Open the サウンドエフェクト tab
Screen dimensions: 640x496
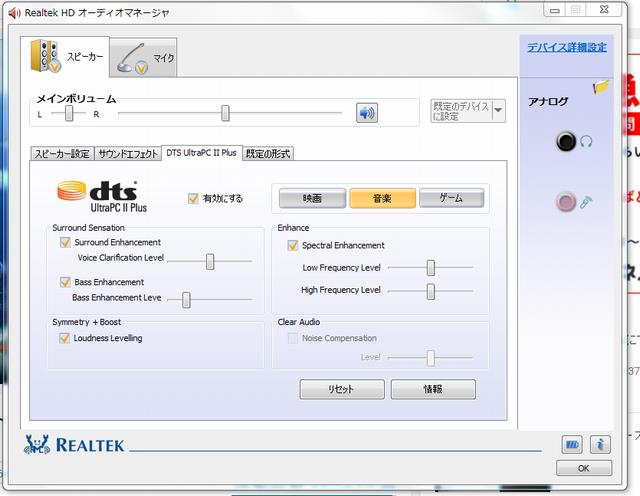(x=128, y=154)
